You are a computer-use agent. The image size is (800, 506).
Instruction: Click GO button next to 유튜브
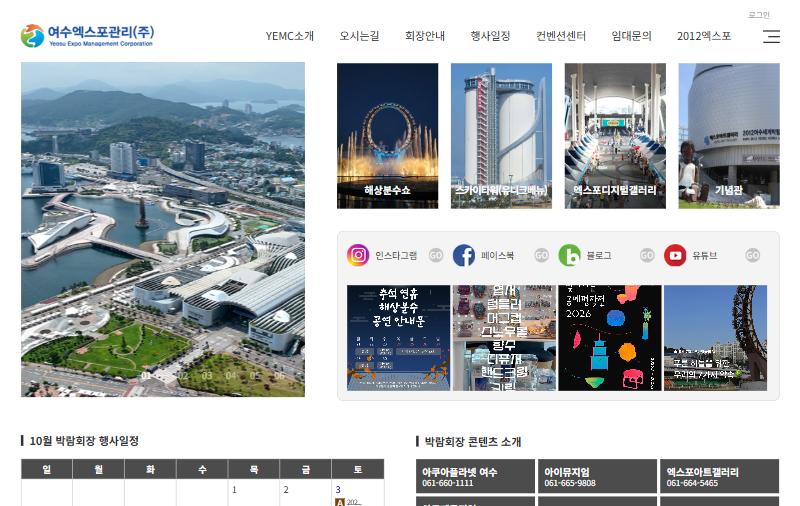[x=753, y=255]
